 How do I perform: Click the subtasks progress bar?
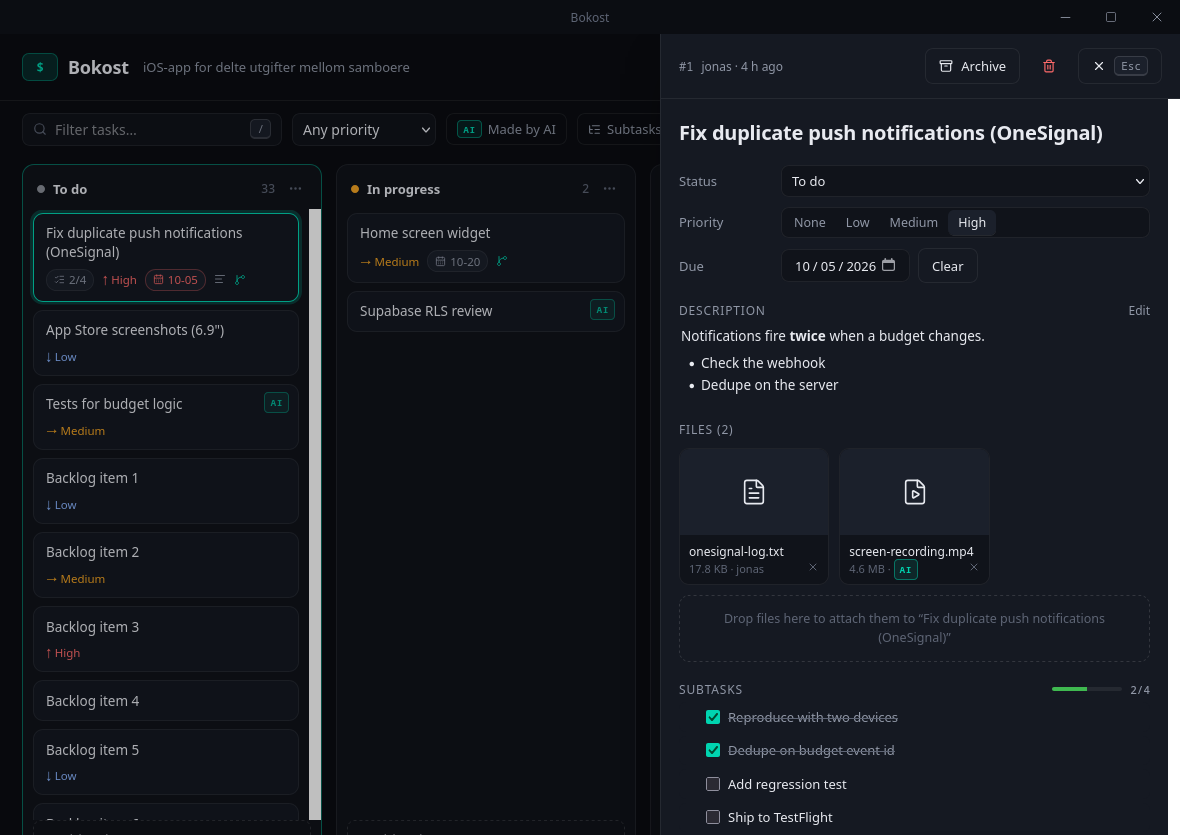pos(1086,689)
